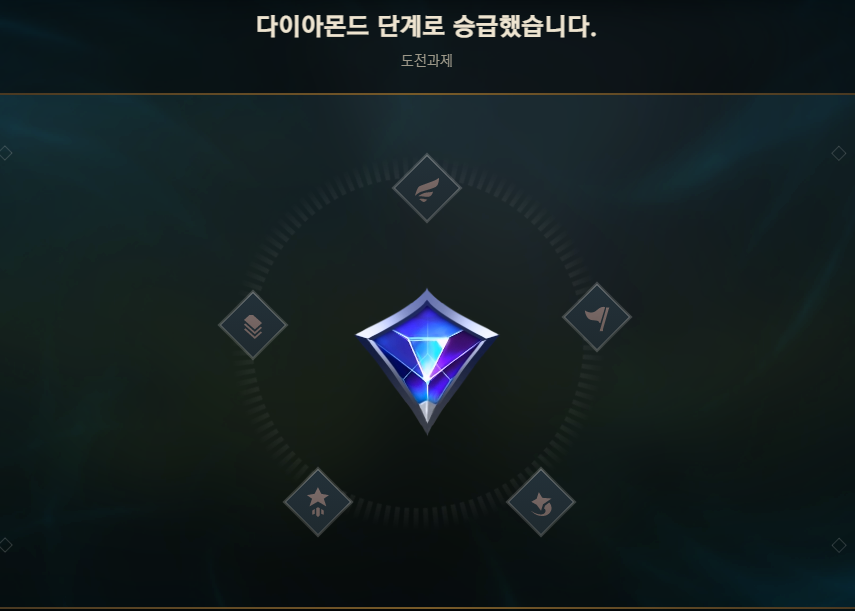This screenshot has height=611, width=855.
Task: Select the star-with-bars Veterancy icon
Action: click(318, 502)
